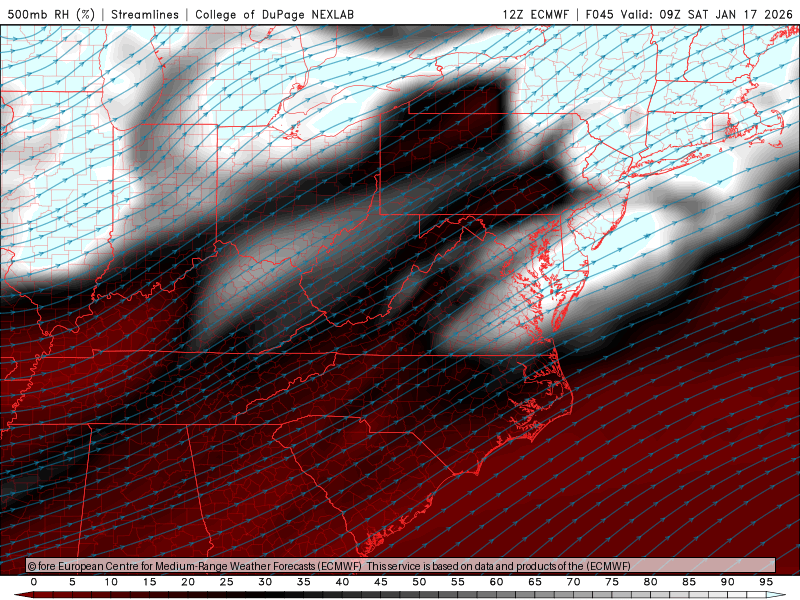Image resolution: width=800 pixels, height=600 pixels.
Task: Click the "25" value on the color scale
Action: (x=227, y=582)
